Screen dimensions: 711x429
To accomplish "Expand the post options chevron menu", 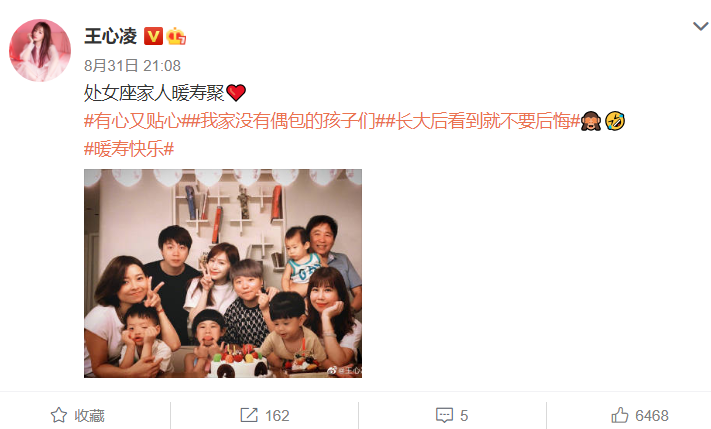I will pos(700,26).
